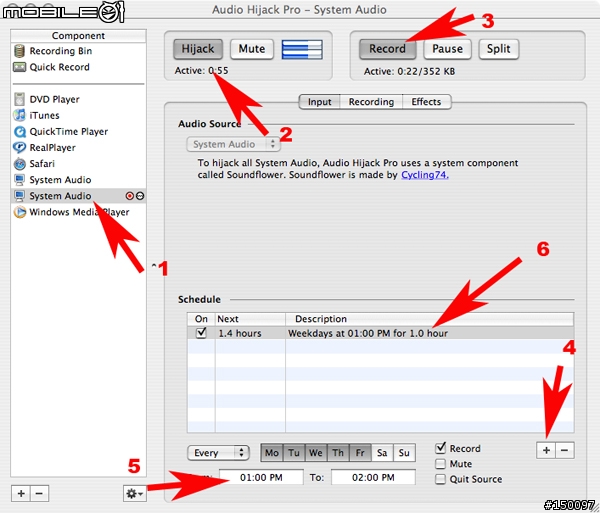Select iTunes in the component list

click(78, 116)
